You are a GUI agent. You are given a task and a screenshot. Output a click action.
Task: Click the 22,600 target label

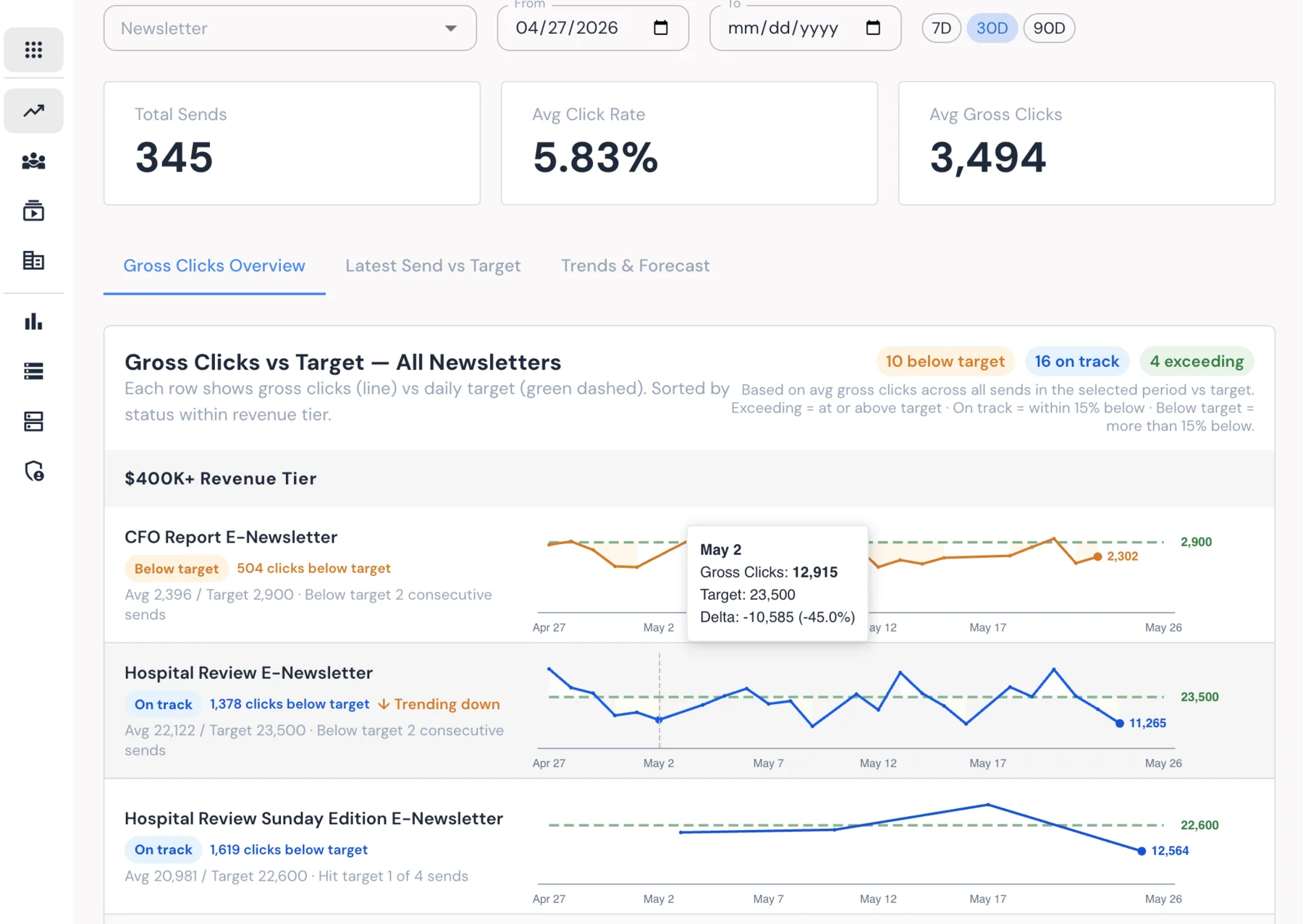[1199, 825]
